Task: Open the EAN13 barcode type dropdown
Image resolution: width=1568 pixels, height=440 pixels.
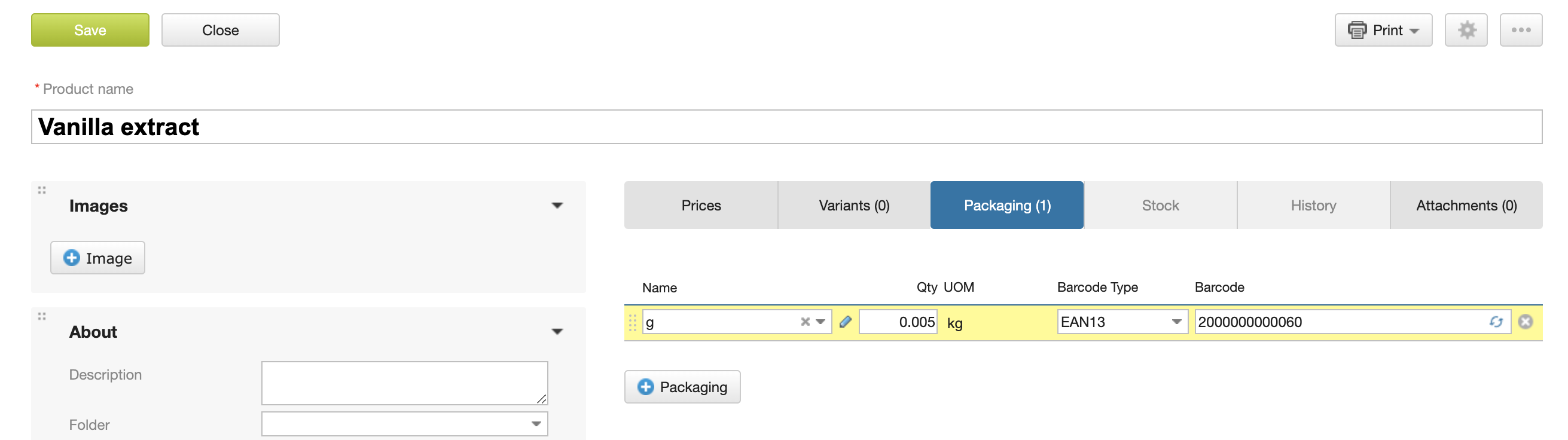Action: pos(1122,322)
